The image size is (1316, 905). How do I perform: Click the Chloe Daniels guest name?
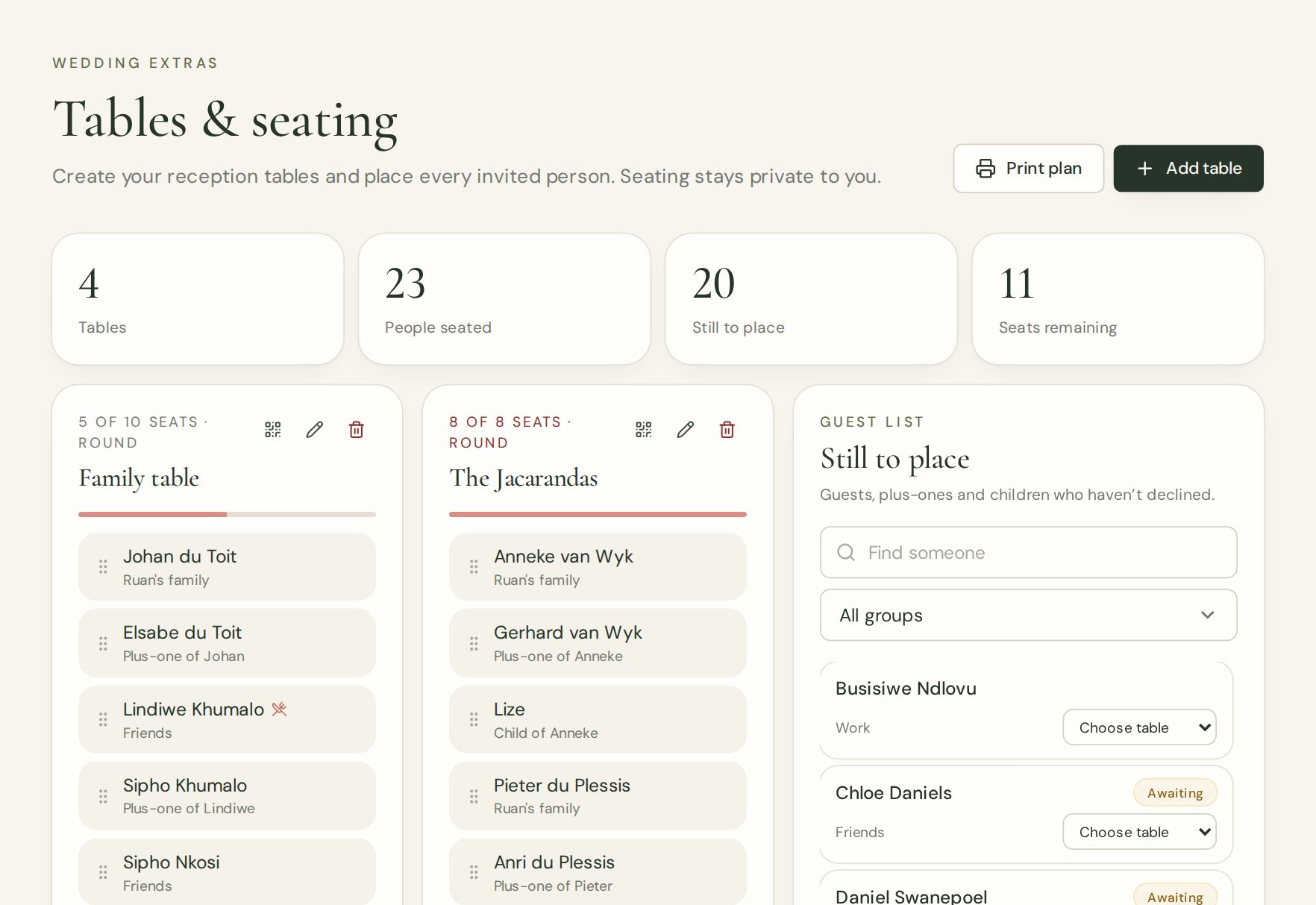coord(894,792)
